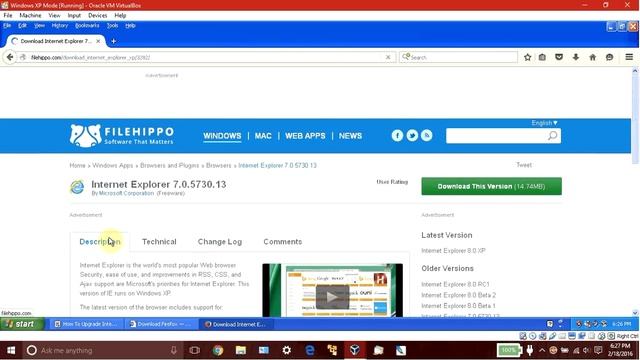Click FileHippo Twitter icon
This screenshot has width=640, height=360.
(412, 136)
